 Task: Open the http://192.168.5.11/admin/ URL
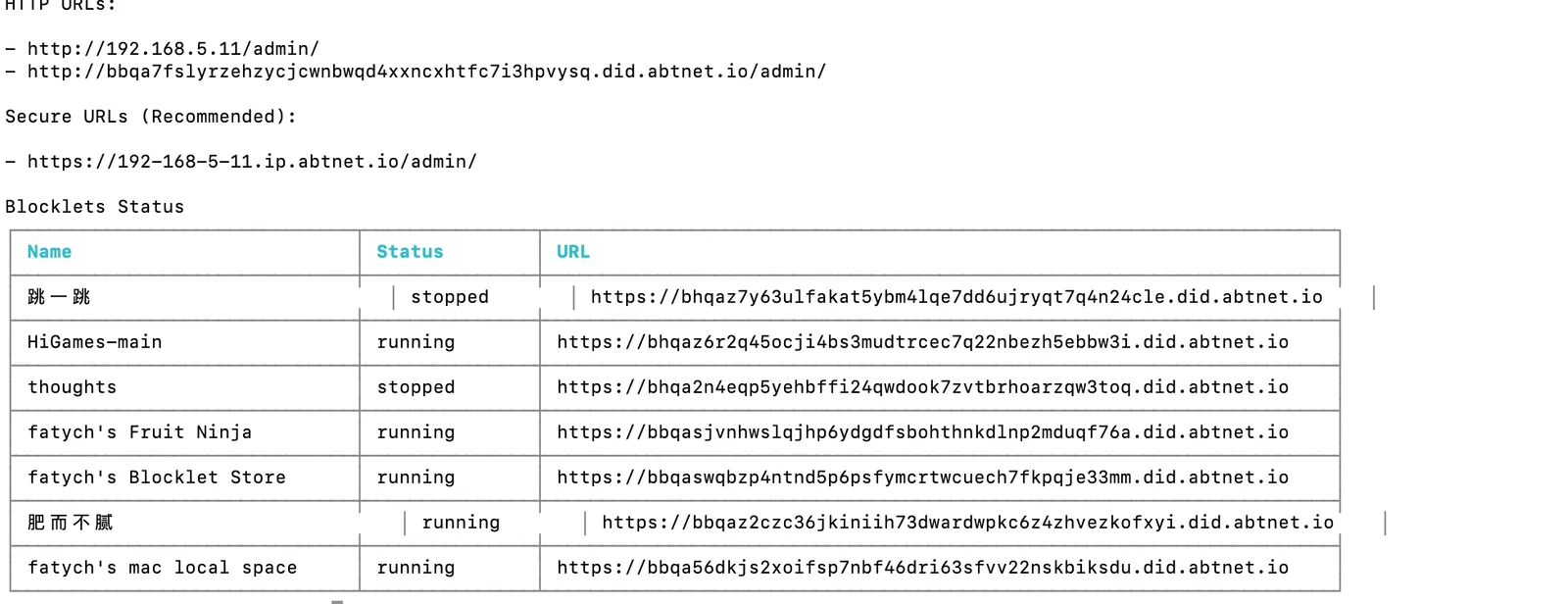point(173,49)
